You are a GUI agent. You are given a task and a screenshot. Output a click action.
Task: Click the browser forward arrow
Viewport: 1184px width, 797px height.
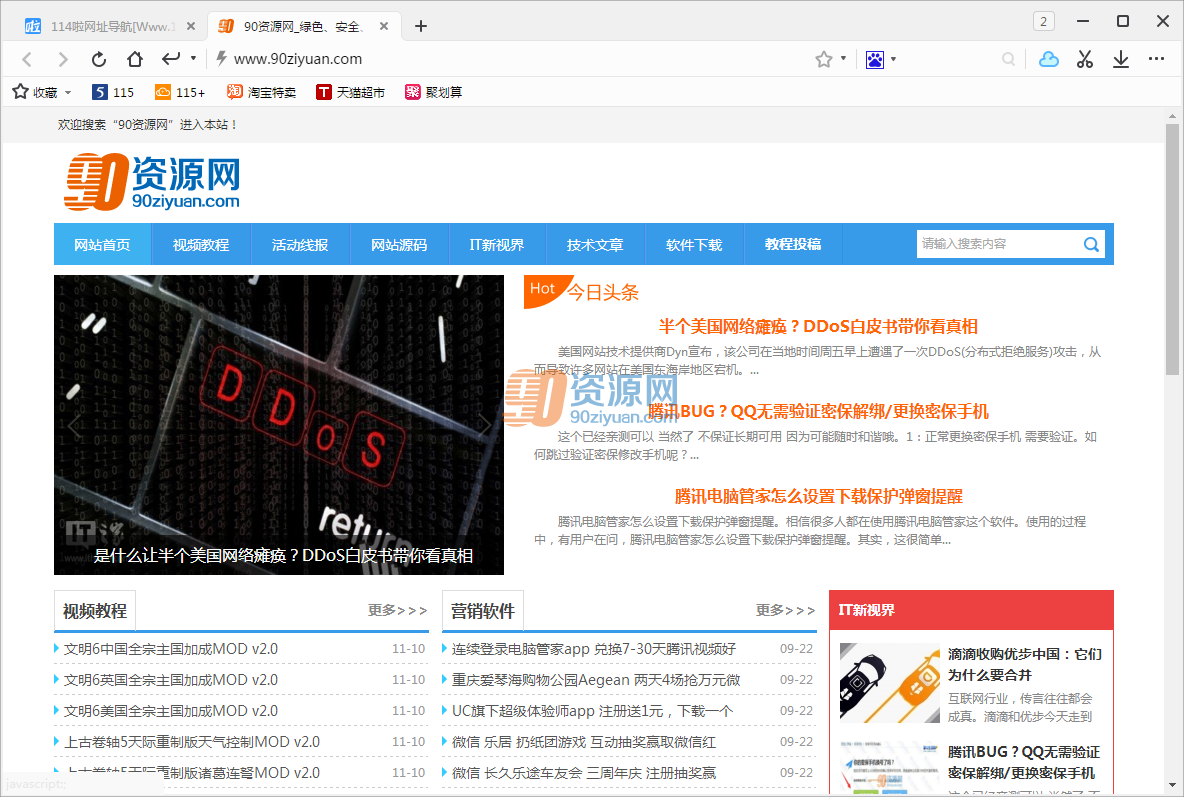point(63,59)
